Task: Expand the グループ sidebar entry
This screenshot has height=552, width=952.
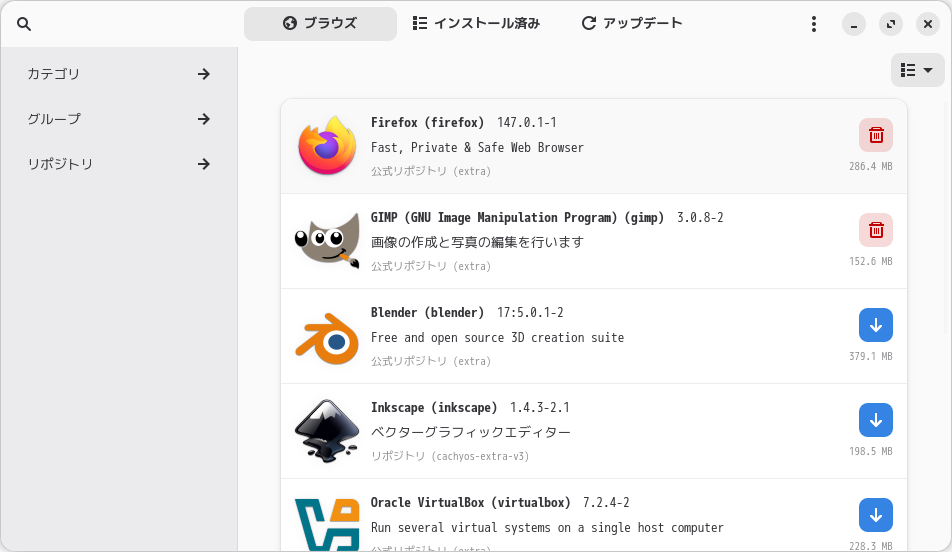Action: [118, 119]
